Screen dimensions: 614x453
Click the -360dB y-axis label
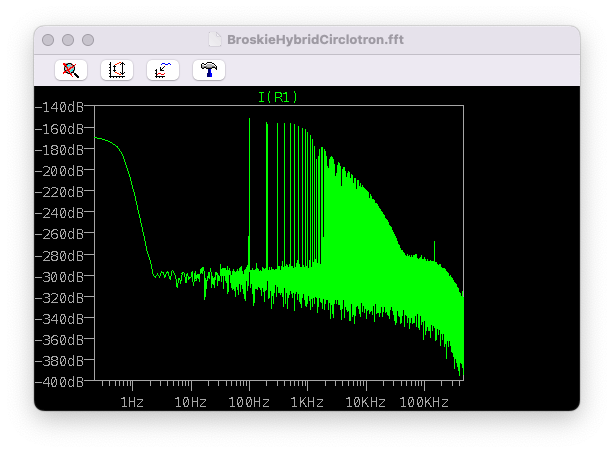(60, 340)
